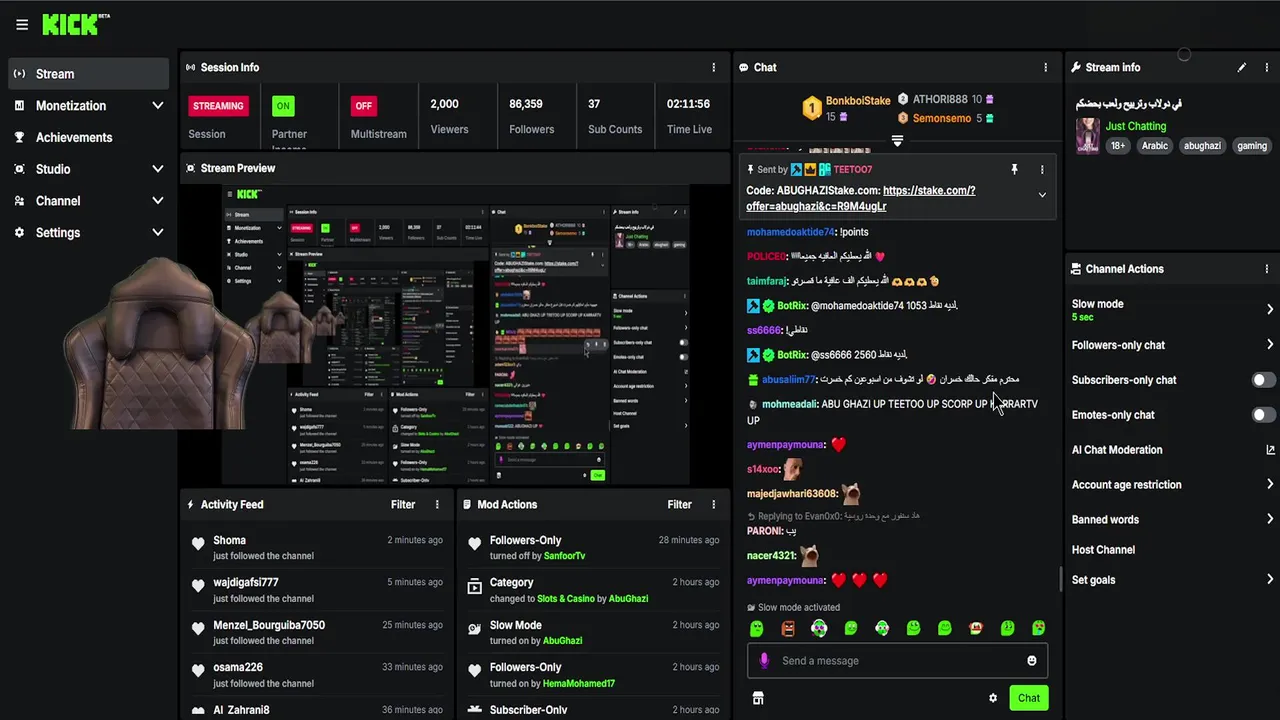This screenshot has height=720, width=1280.
Task: Open Activity Feed three-dot menu
Action: coord(437,504)
